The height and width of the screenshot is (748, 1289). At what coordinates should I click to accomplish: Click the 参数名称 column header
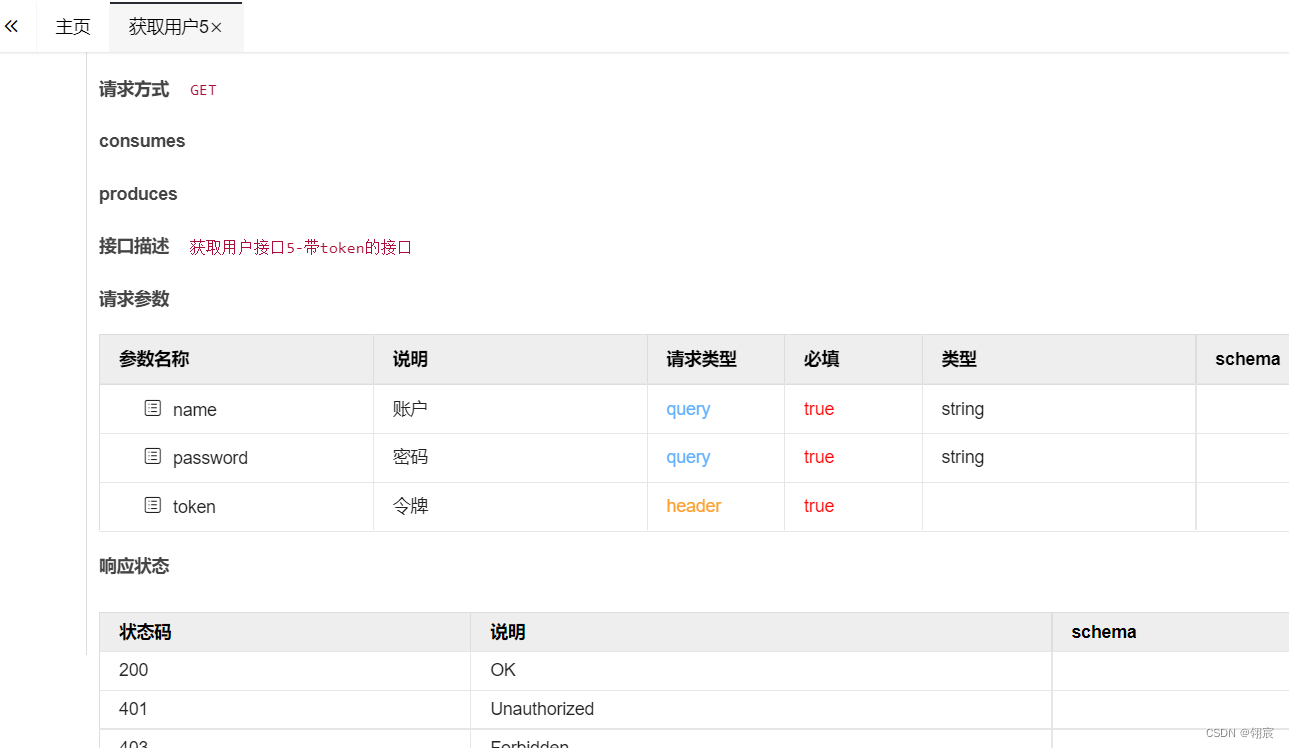pos(154,359)
